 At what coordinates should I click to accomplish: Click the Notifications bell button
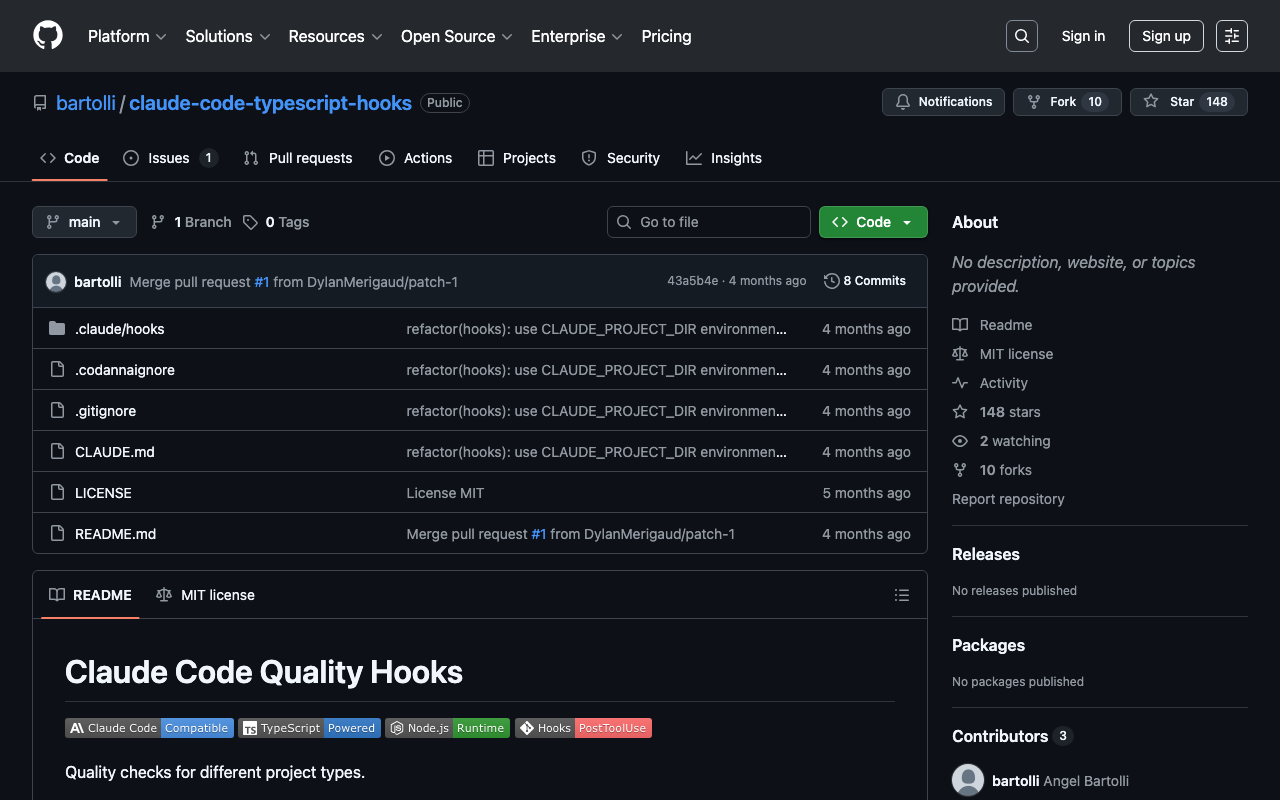(x=943, y=102)
